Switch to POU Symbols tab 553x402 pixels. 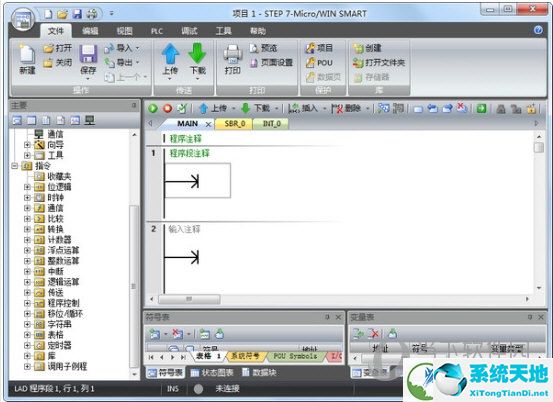click(x=296, y=356)
